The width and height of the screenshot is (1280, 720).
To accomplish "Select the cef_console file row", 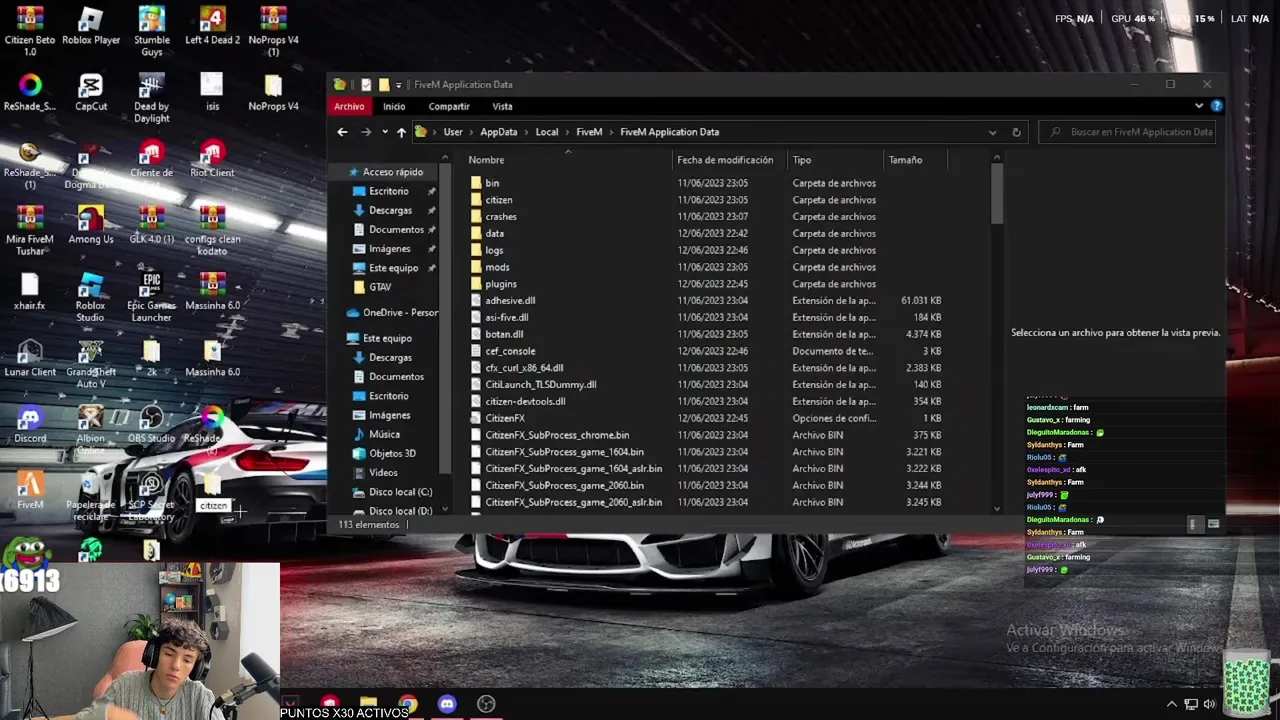I will coord(707,351).
